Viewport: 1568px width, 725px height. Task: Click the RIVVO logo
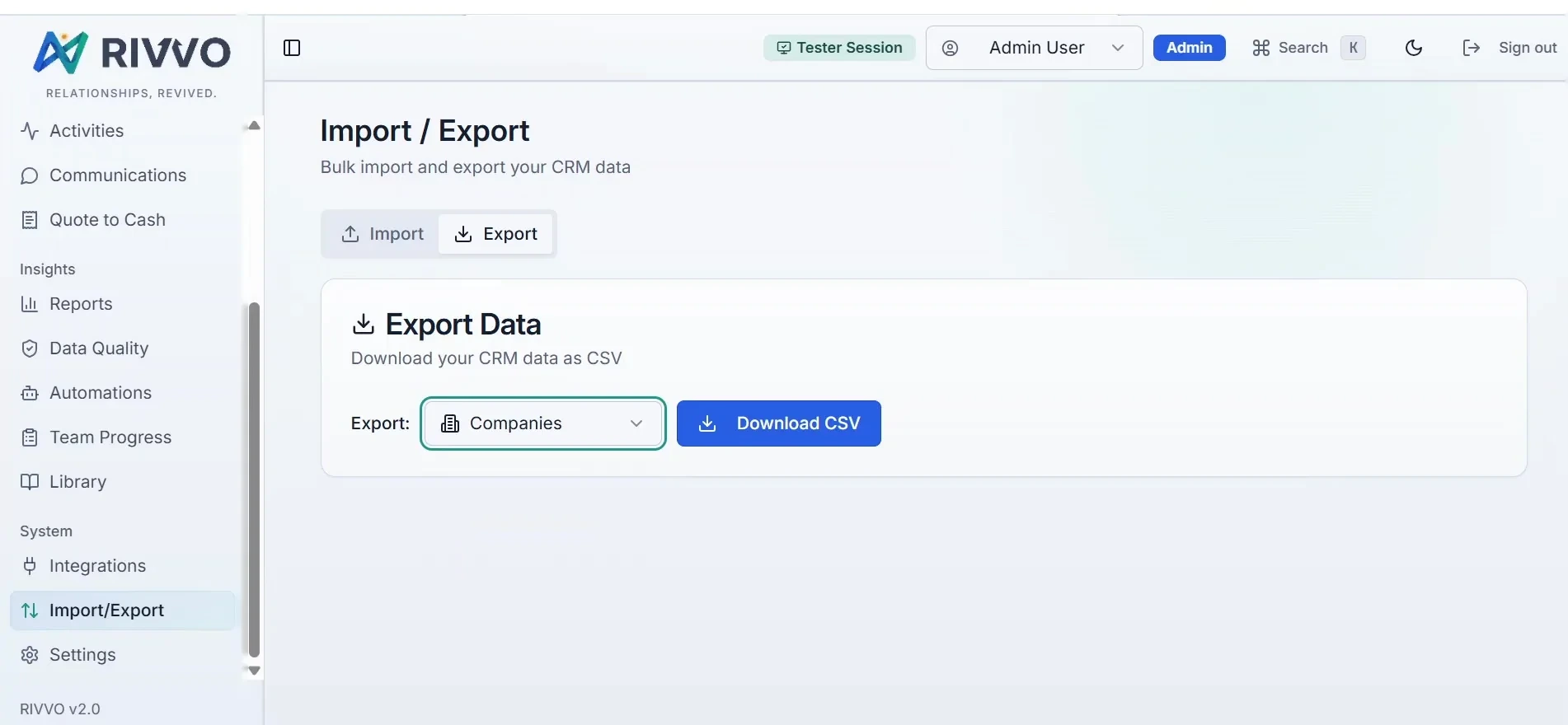pyautogui.click(x=132, y=53)
